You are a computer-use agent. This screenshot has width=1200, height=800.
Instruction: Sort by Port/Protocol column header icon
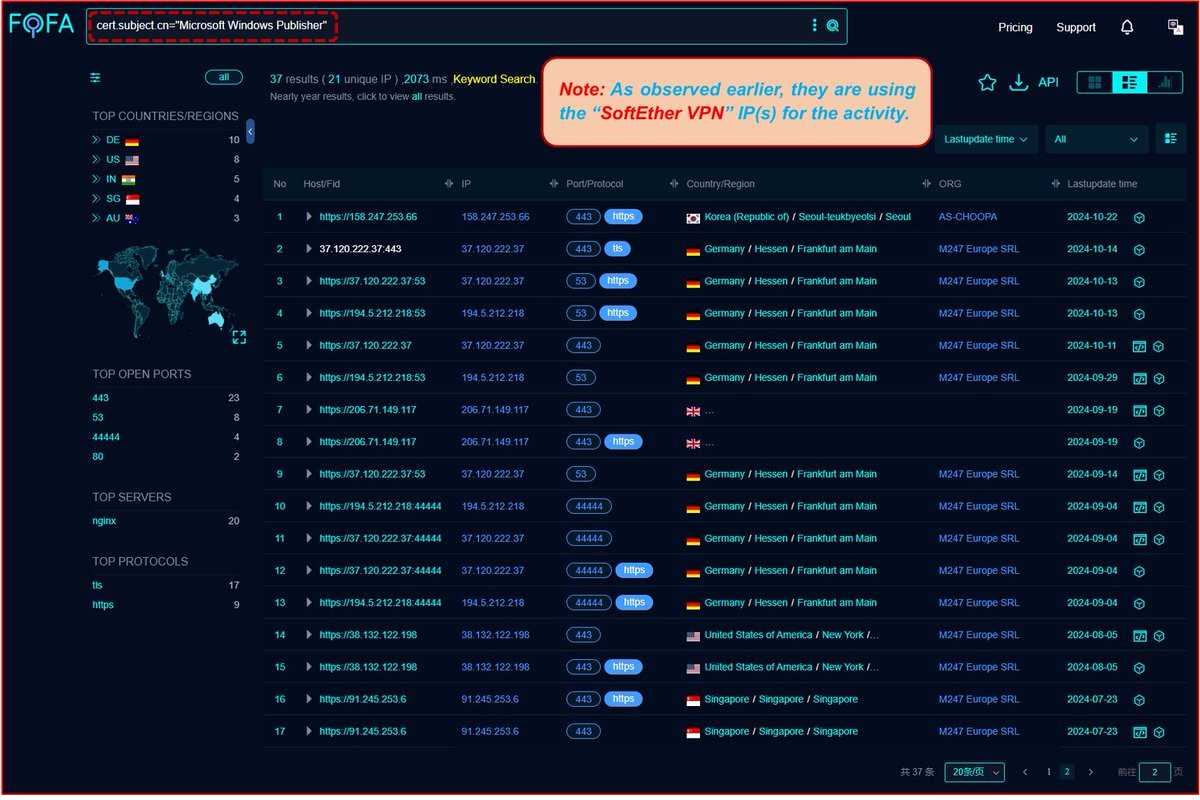(x=674, y=184)
